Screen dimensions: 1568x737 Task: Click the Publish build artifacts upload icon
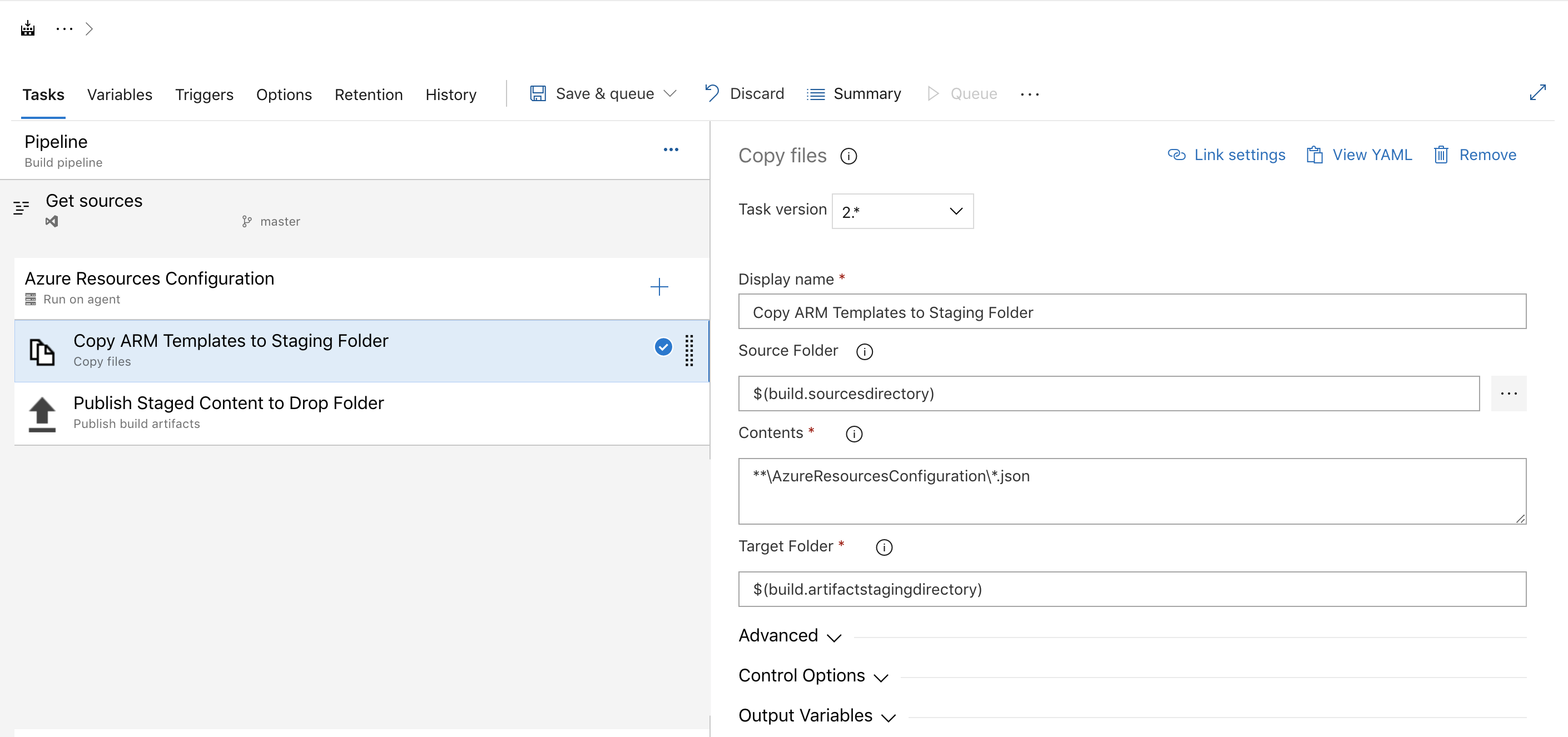[x=42, y=415]
